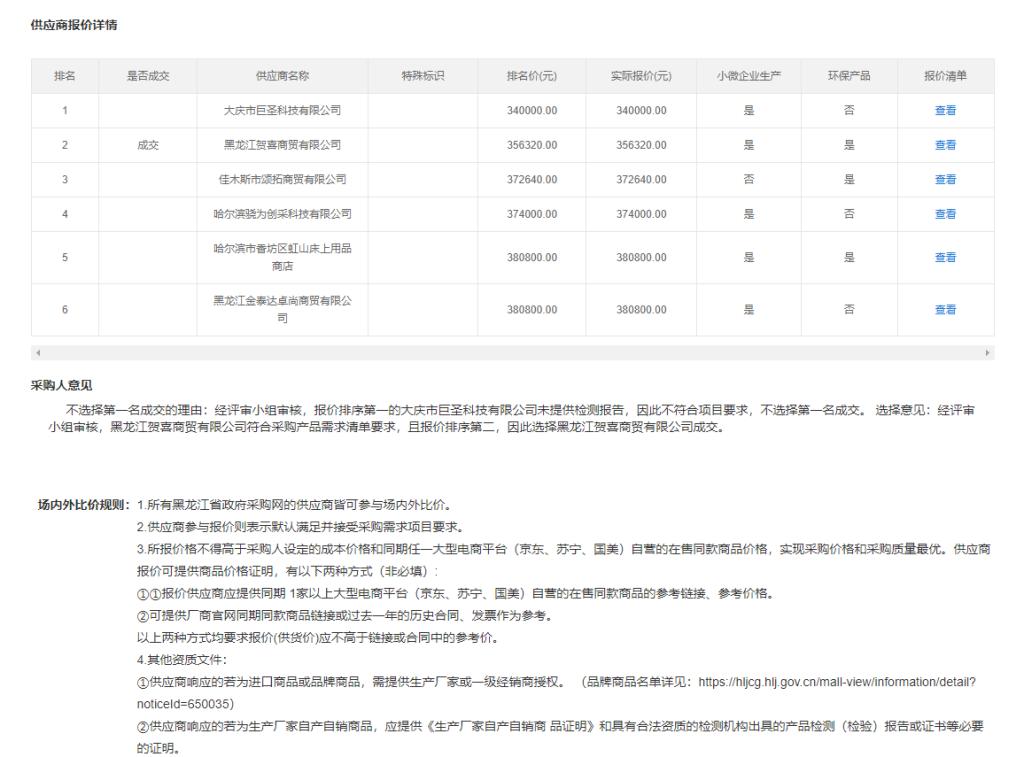1024x757 pixels.
Task: Click the 供应商名称 column header
Action: pyautogui.click(x=282, y=76)
